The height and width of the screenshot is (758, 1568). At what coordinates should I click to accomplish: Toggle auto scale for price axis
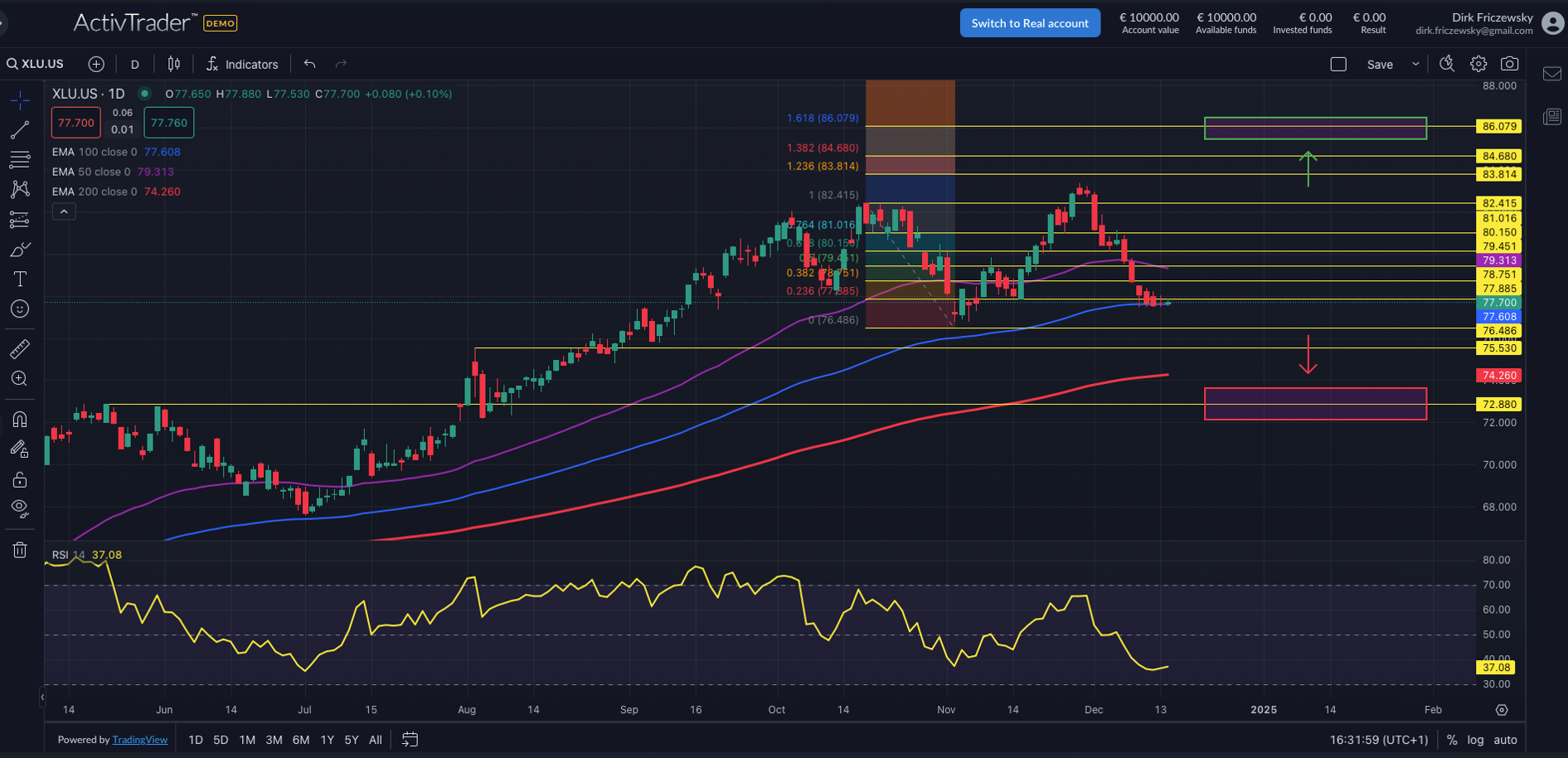click(x=1505, y=740)
